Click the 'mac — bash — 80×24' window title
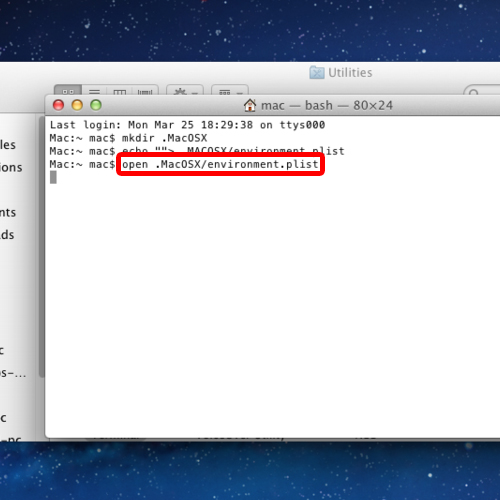 point(327,106)
